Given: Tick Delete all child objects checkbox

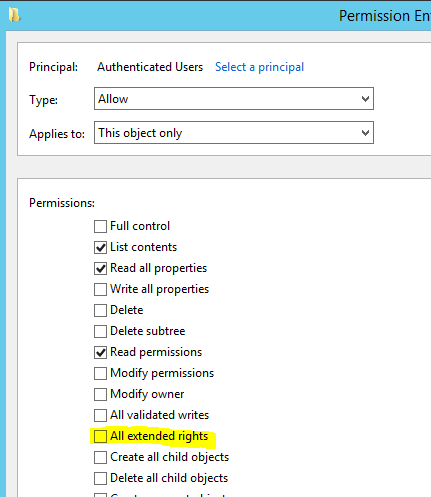Looking at the screenshot, I should (x=100, y=478).
